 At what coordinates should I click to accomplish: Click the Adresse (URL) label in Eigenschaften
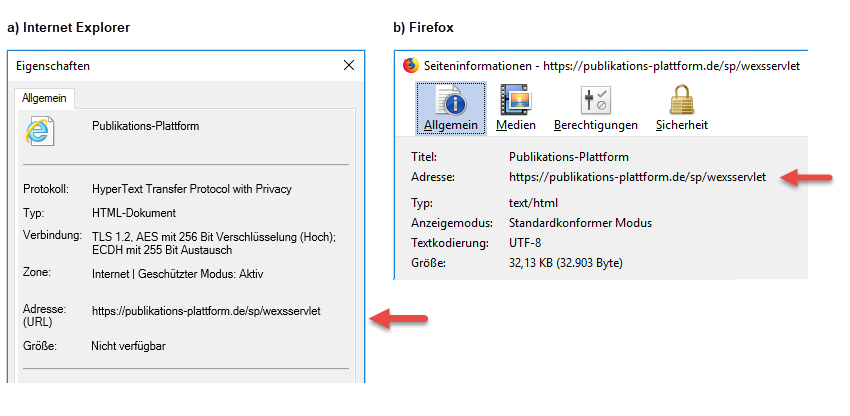pos(44,316)
